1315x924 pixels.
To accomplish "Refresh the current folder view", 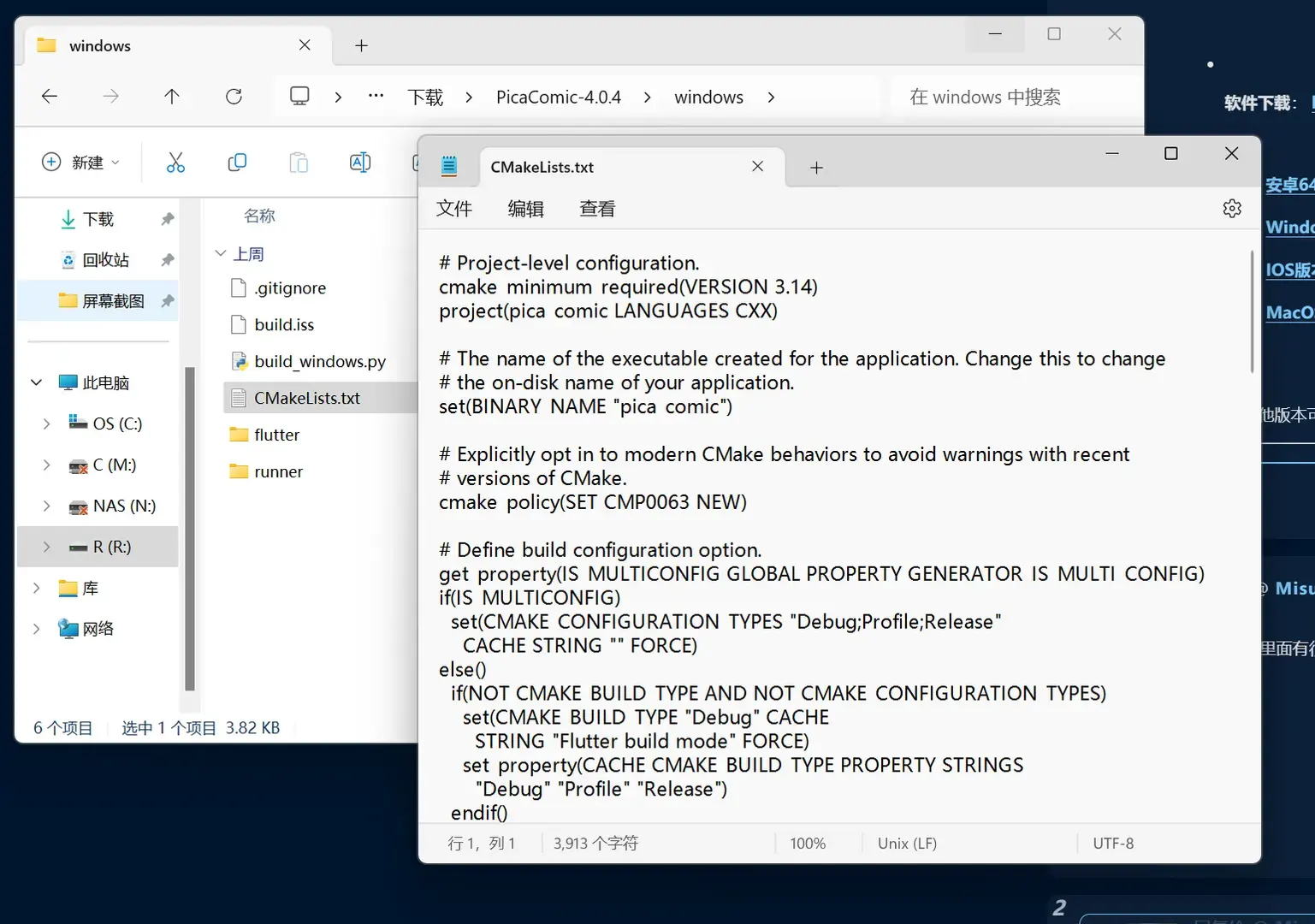I will [x=234, y=97].
